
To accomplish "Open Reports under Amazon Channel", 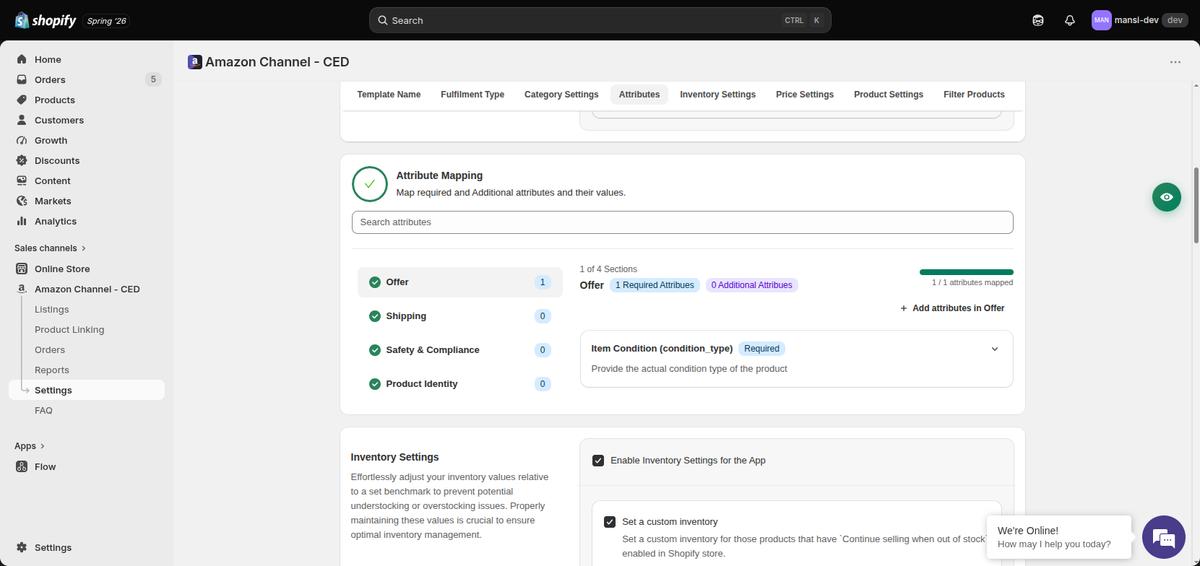I will 52,370.
